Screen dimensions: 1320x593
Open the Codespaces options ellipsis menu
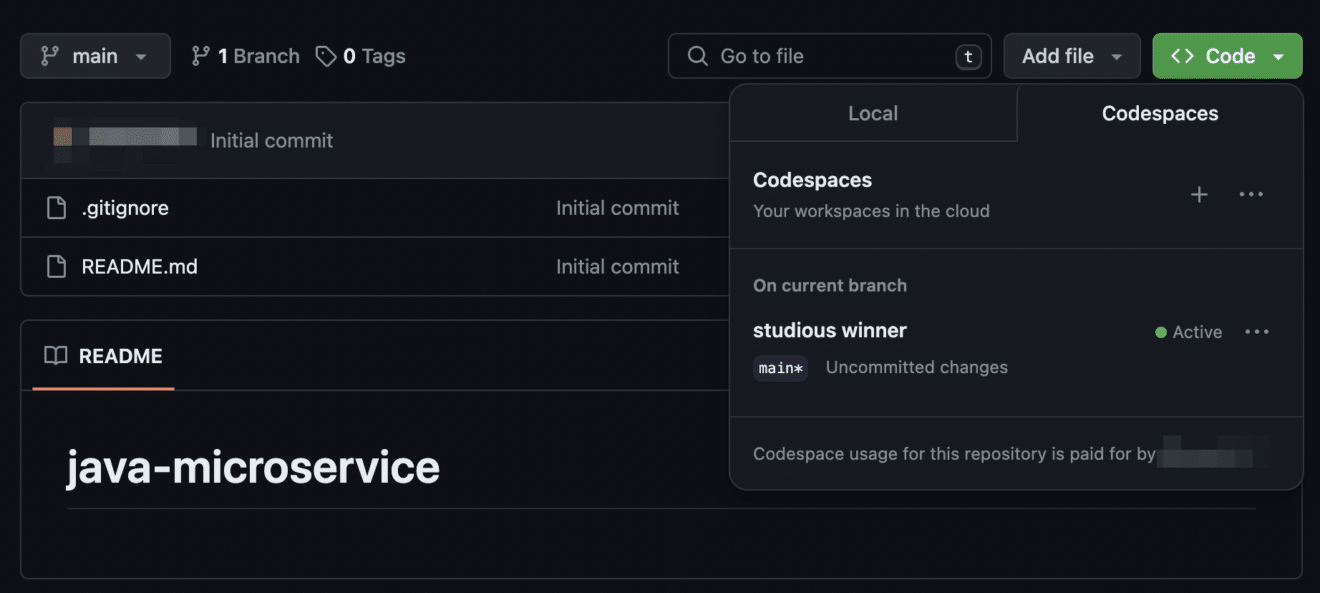pos(1251,195)
